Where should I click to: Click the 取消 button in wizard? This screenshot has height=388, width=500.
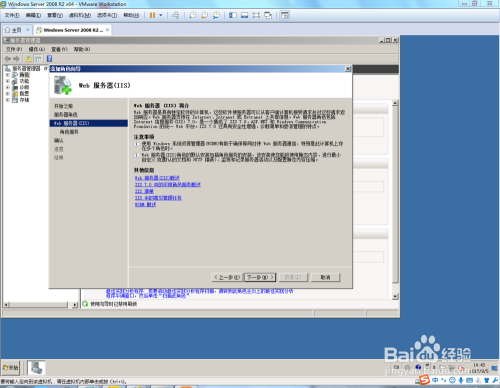325,277
